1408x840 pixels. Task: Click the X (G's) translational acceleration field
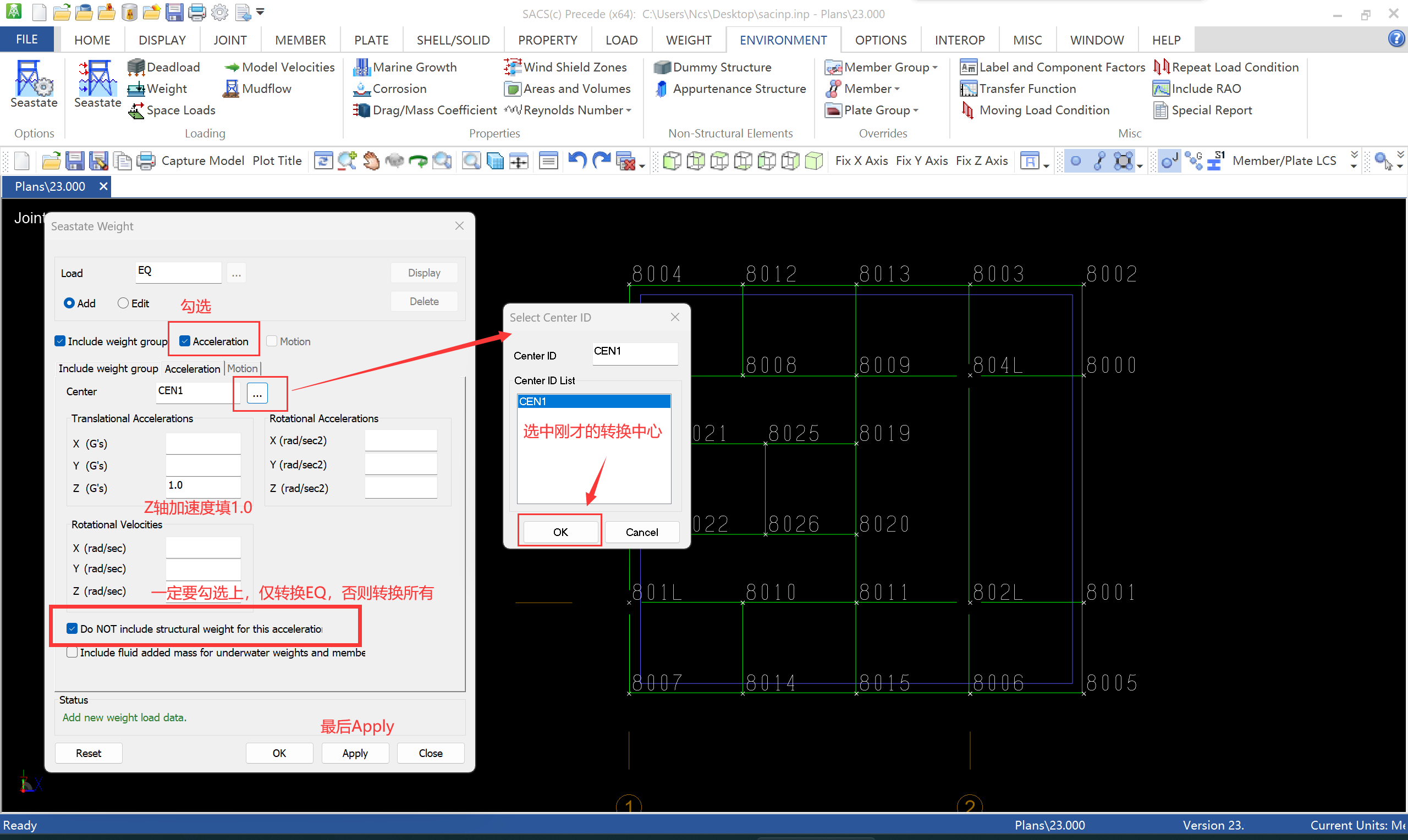(x=203, y=443)
